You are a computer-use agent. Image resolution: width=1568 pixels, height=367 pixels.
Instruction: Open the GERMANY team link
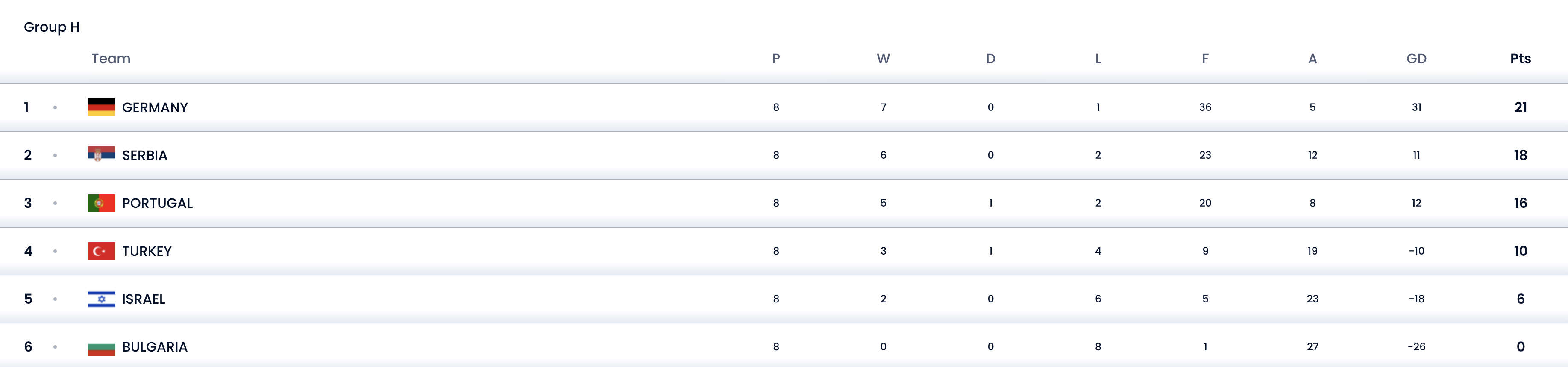click(x=155, y=107)
